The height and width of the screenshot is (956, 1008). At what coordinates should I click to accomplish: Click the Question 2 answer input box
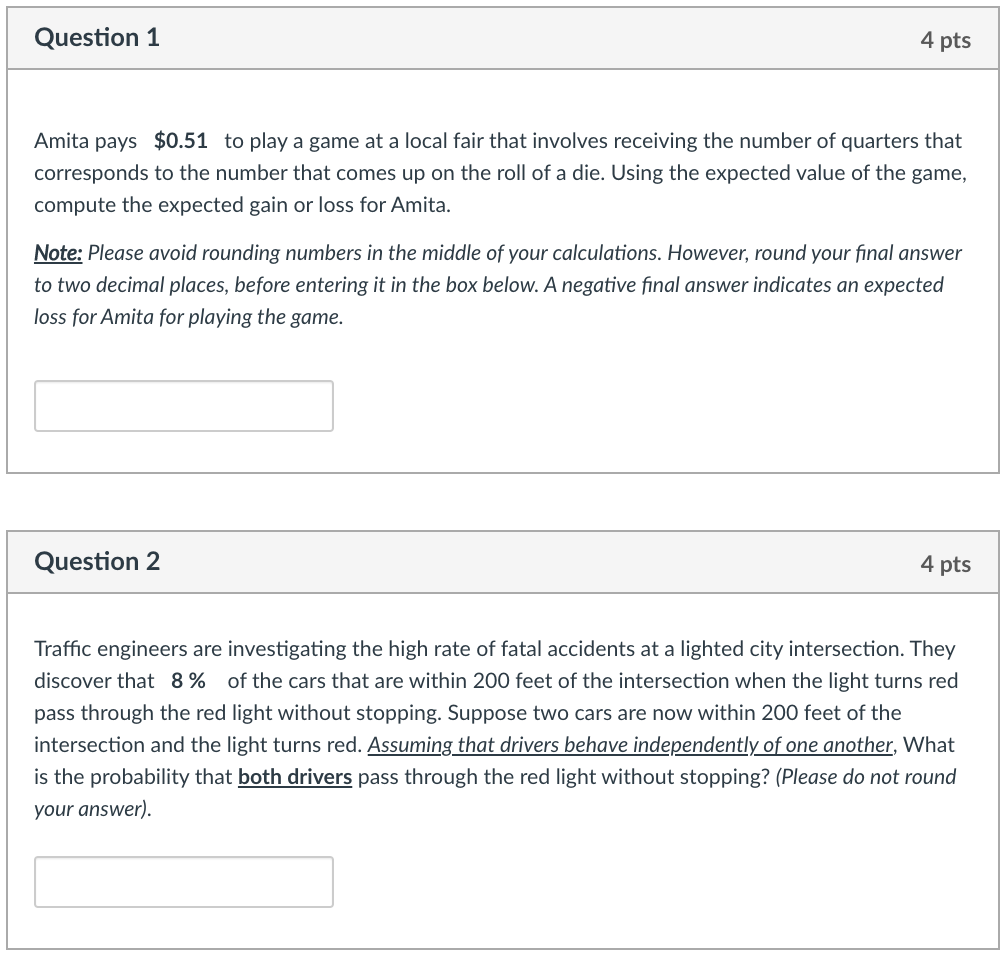[184, 881]
